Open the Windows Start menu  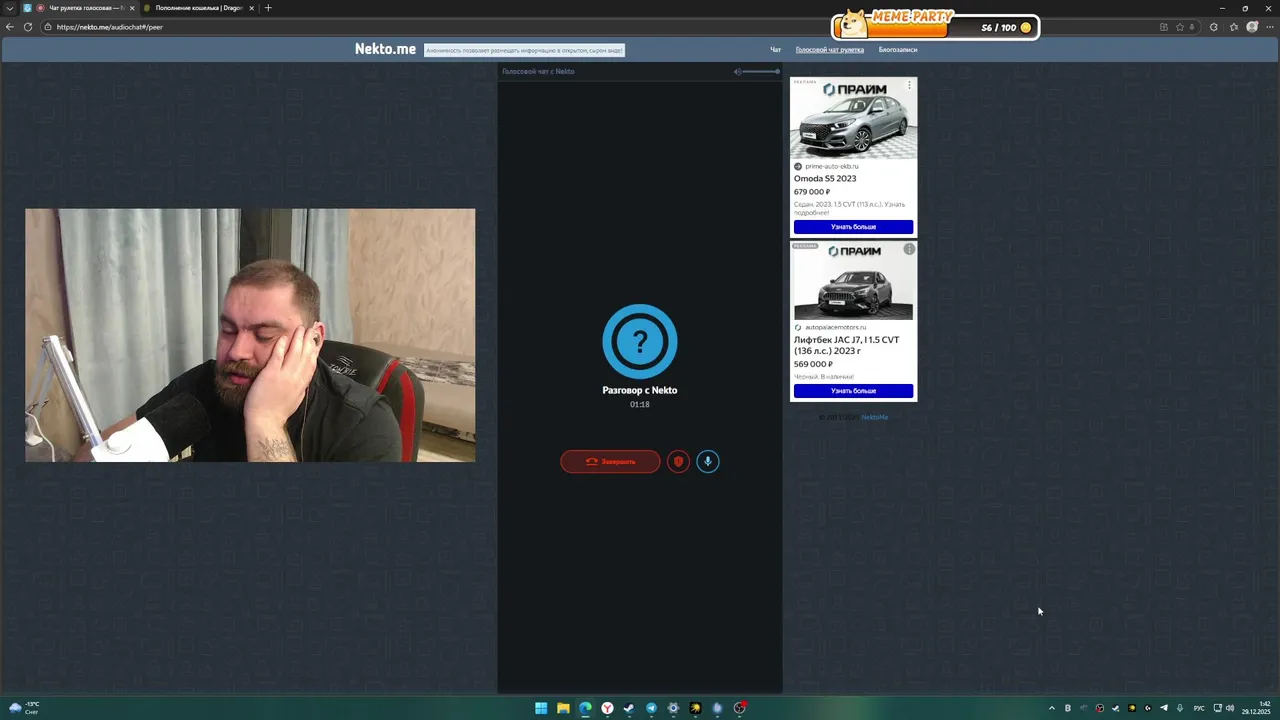click(x=541, y=708)
